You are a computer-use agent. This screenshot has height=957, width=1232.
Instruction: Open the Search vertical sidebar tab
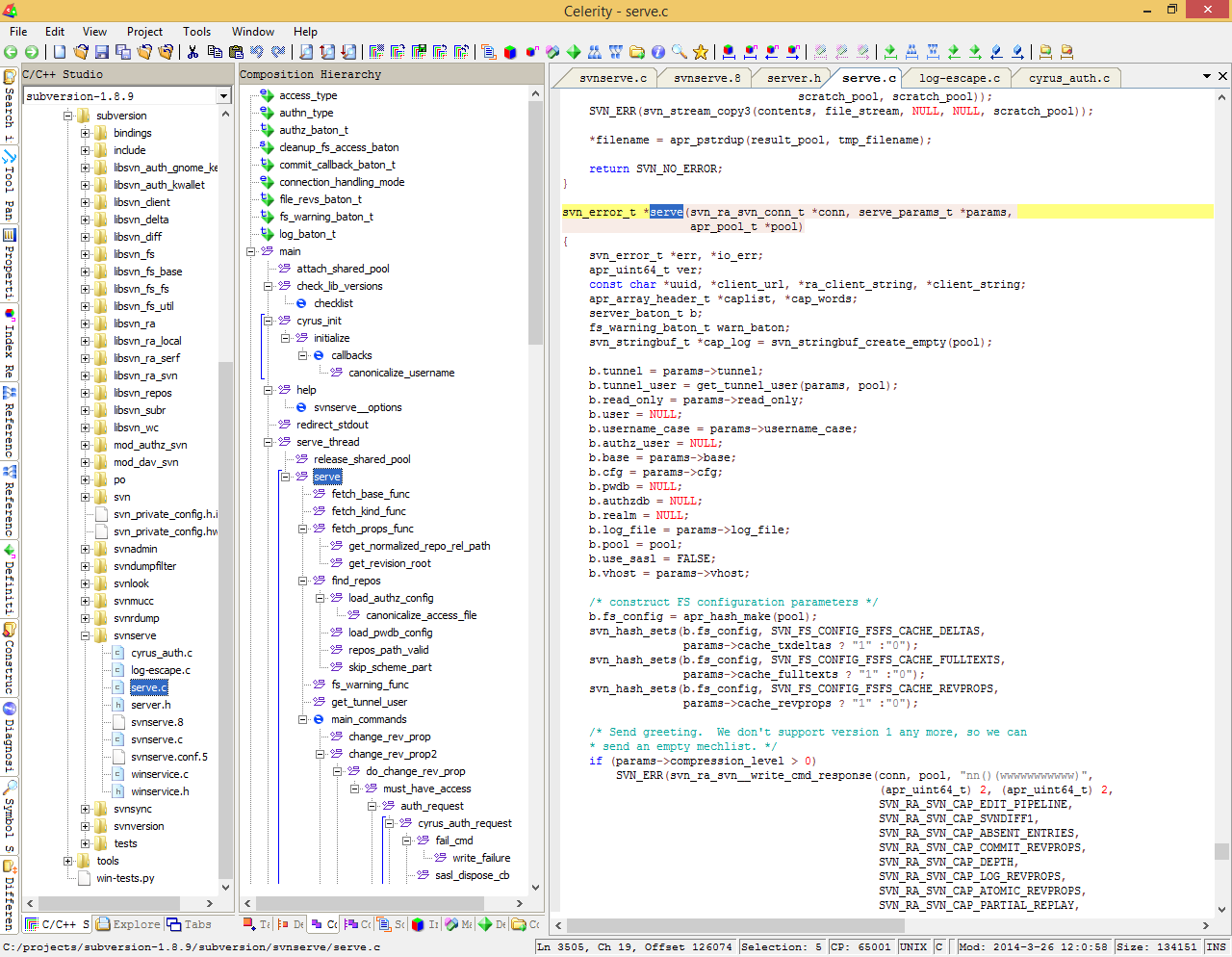pos(10,105)
